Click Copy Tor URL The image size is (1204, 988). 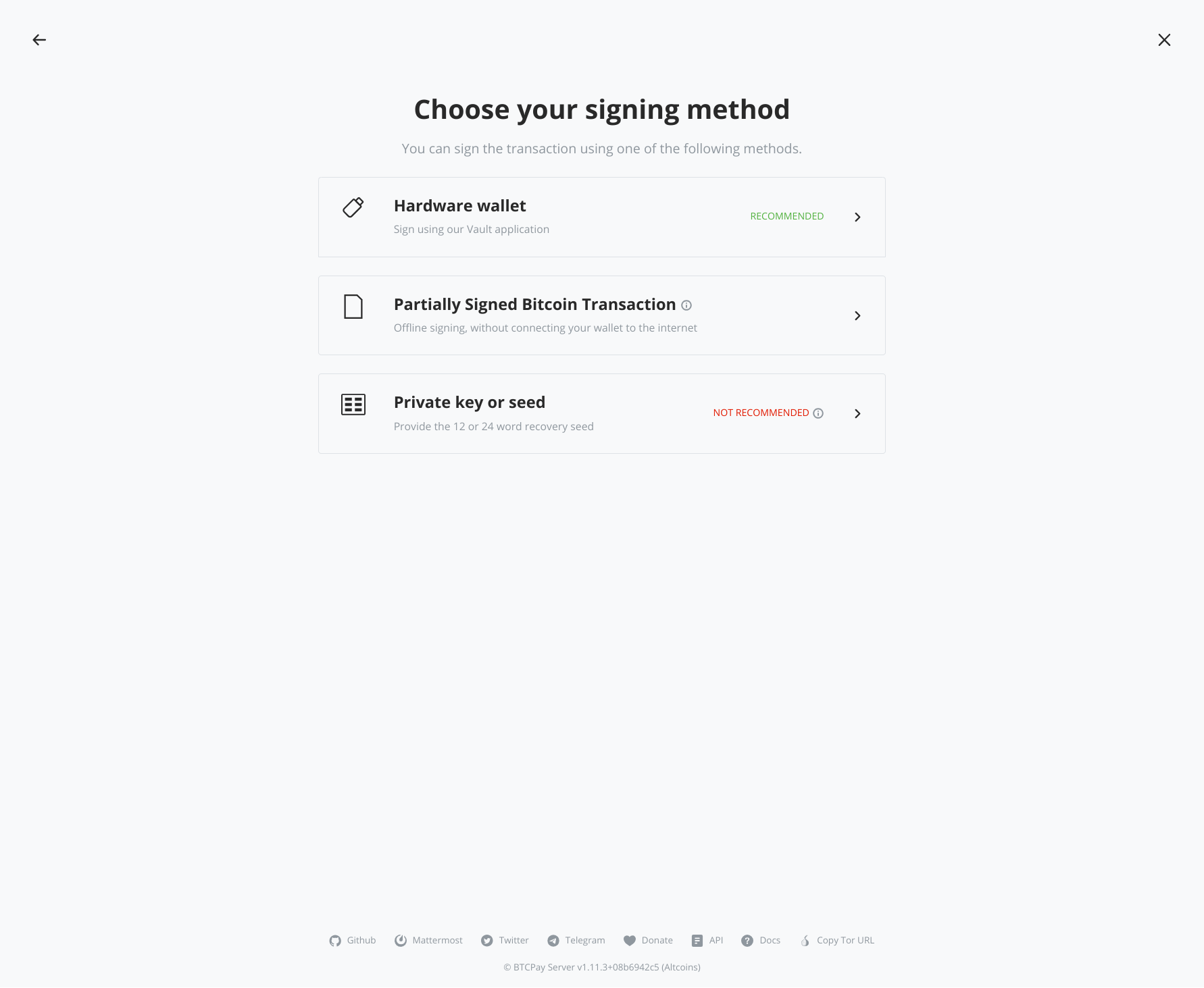845,940
